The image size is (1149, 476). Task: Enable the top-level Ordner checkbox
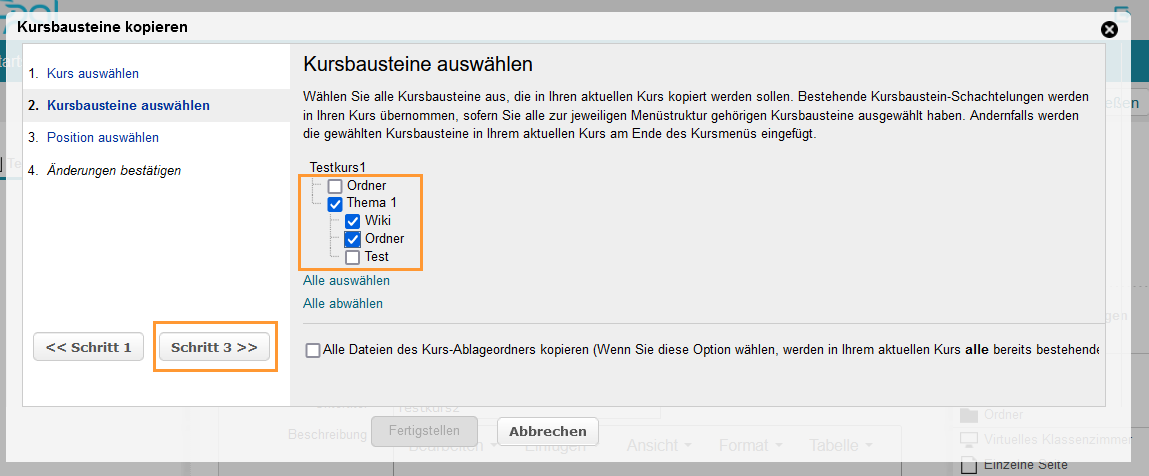[335, 186]
